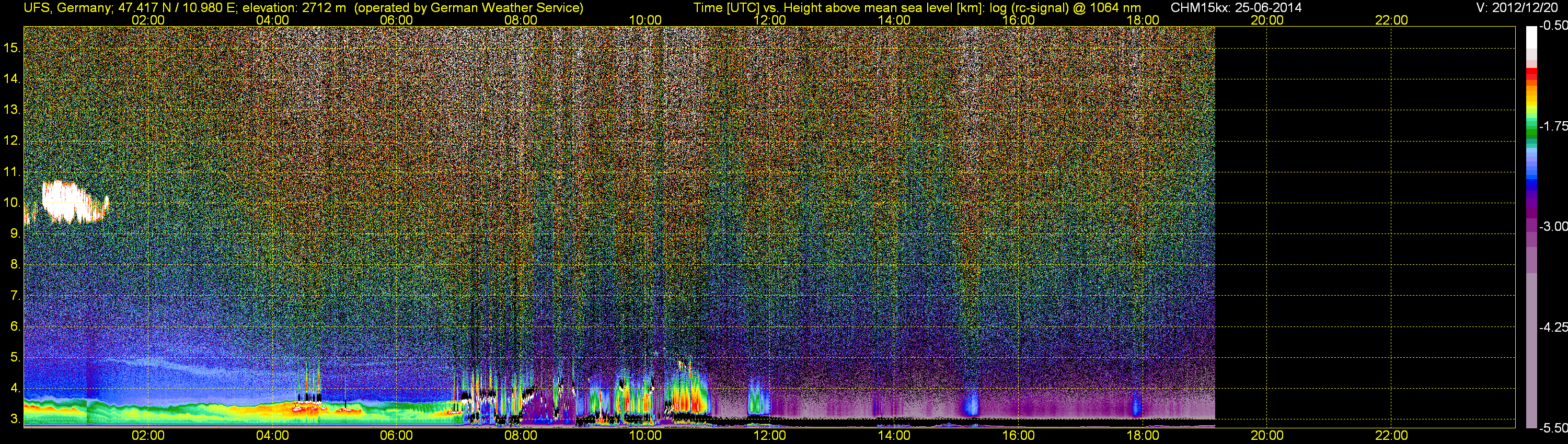Select the -1.75 color scale value
This screenshot has width=1568, height=444.
point(1553,126)
